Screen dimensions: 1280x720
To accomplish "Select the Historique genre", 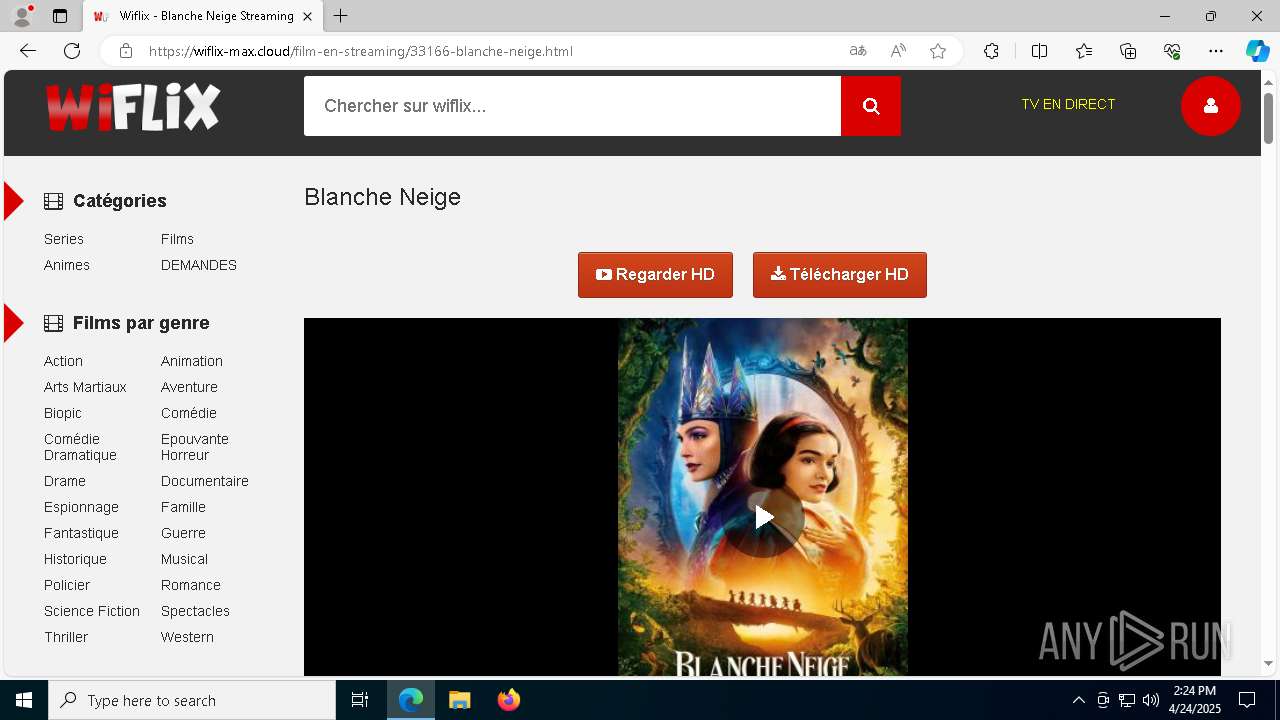I will click(x=75, y=559).
